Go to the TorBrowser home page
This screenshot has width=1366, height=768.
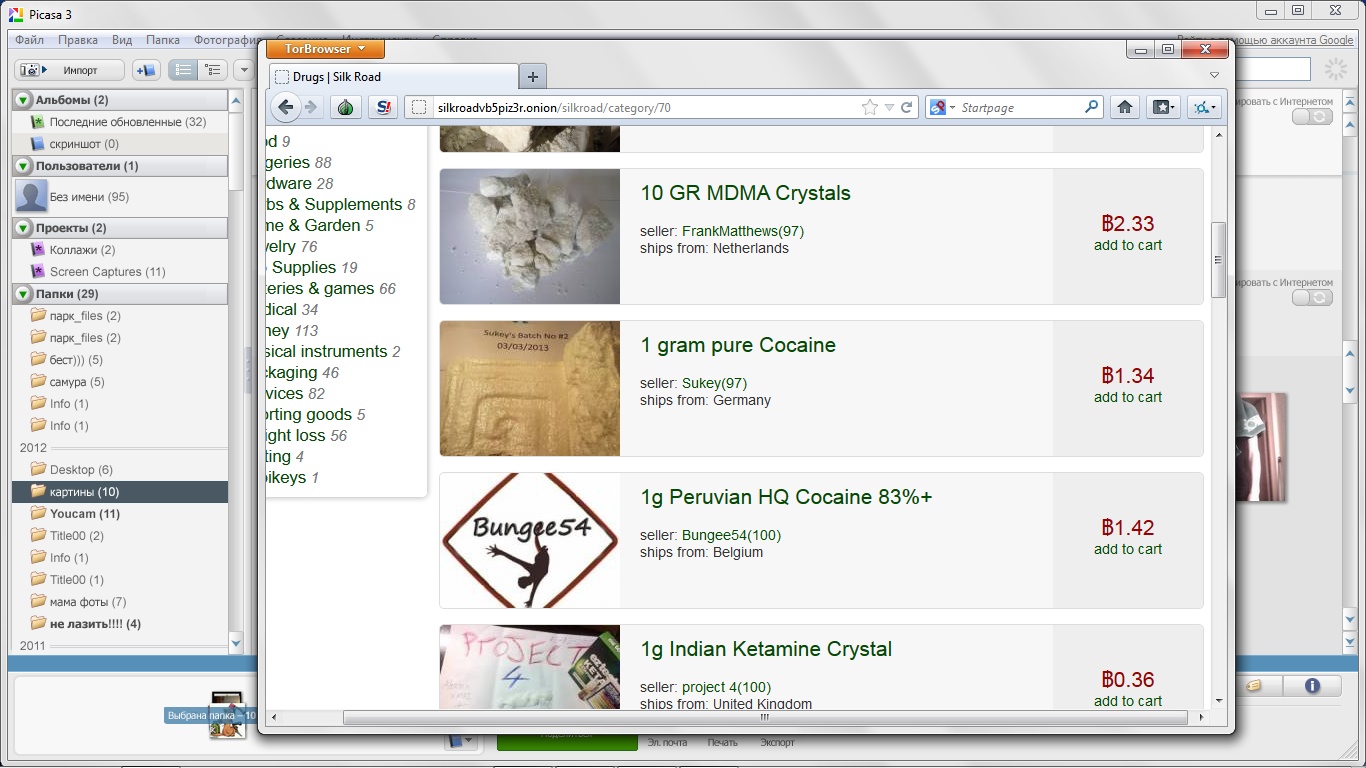[1125, 107]
